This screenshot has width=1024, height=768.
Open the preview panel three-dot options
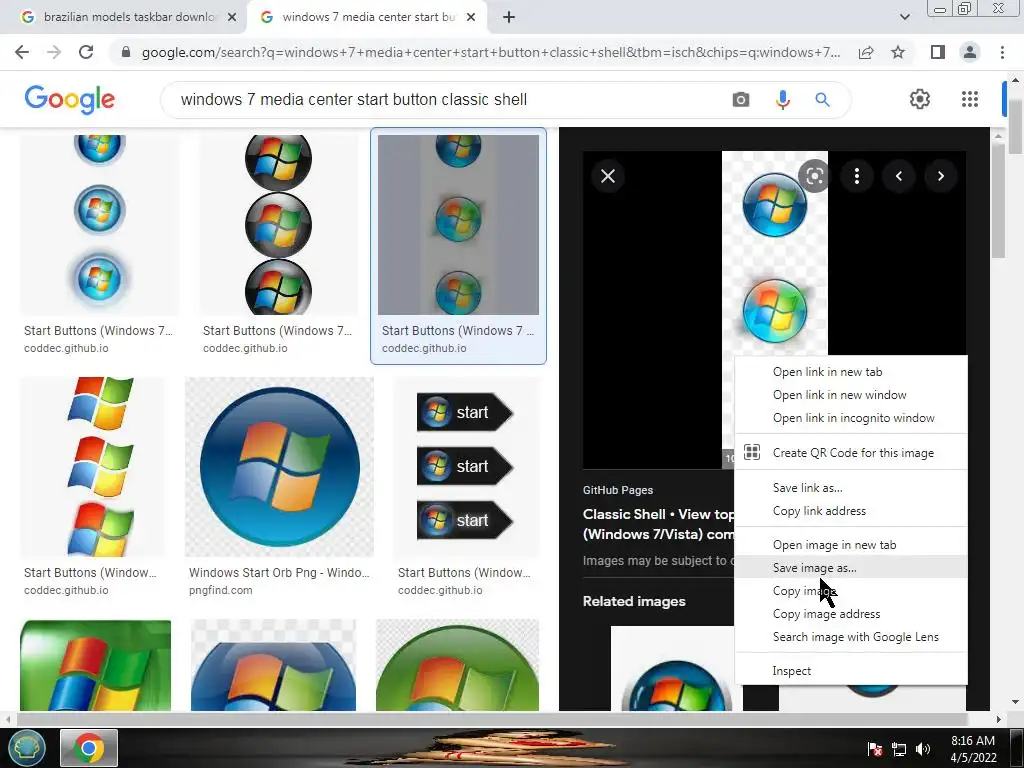point(857,176)
